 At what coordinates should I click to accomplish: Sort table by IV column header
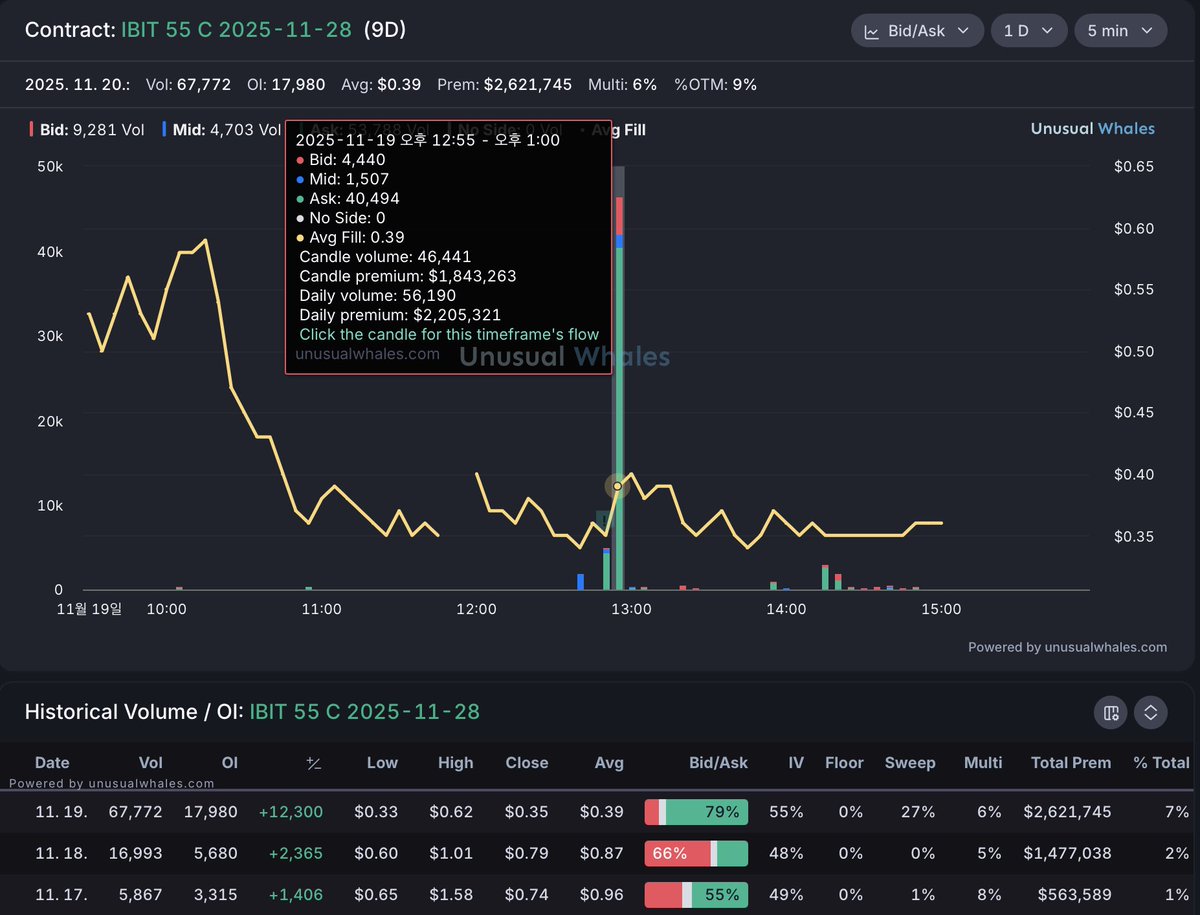[x=796, y=762]
